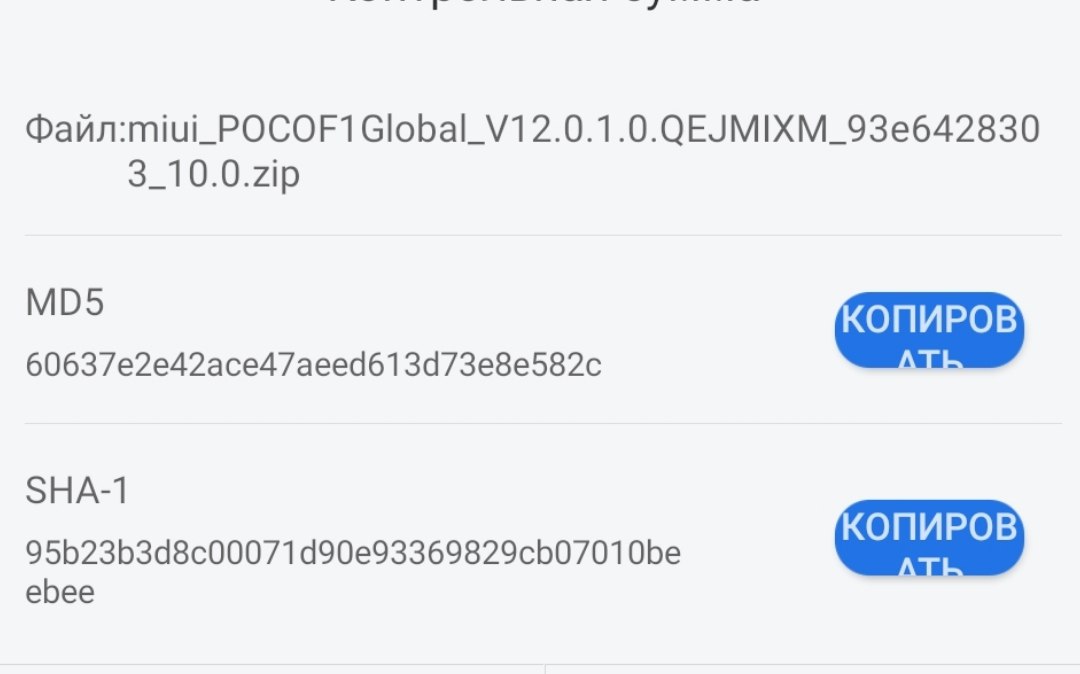This screenshot has height=674, width=1080.
Task: Click the vertical divider between bottom buttons
Action: [545, 670]
